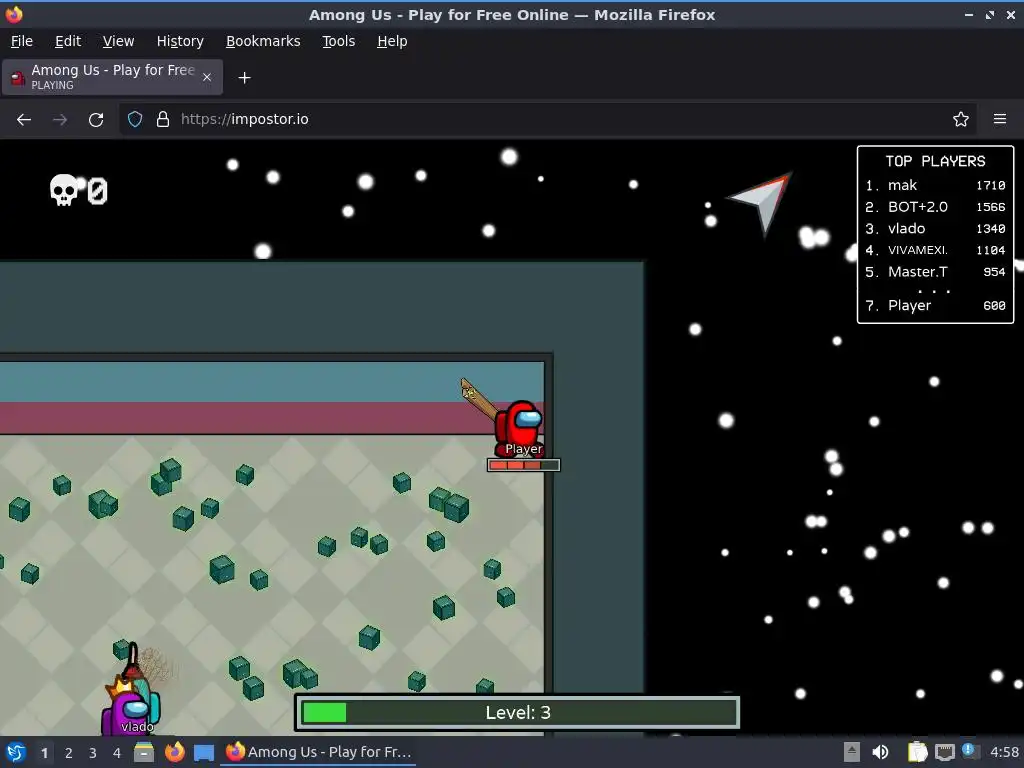1024x768 pixels.
Task: Click the Among Us taskbar window button
Action: [318, 752]
